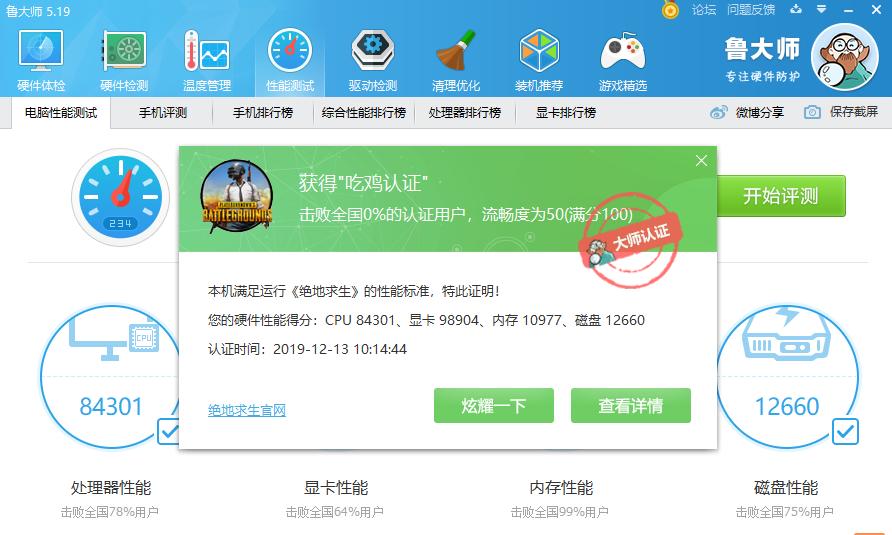892x535 pixels.
Task: Select 性能测试 performance test
Action: pos(290,61)
